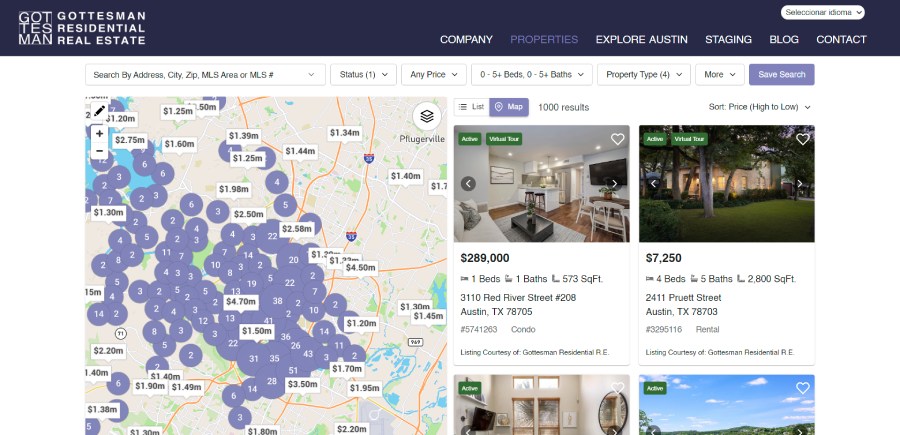Screen dimensions: 900x435
Task: Favorite the 3110 Red River Street listing
Action: click(x=617, y=139)
